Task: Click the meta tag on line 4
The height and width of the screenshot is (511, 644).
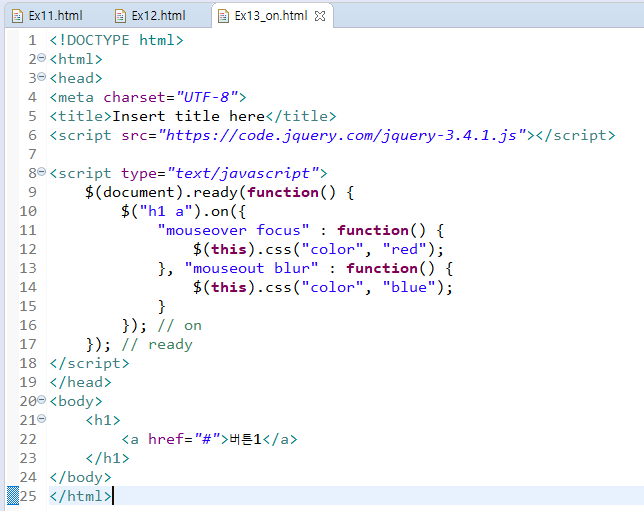Action: [x=148, y=97]
